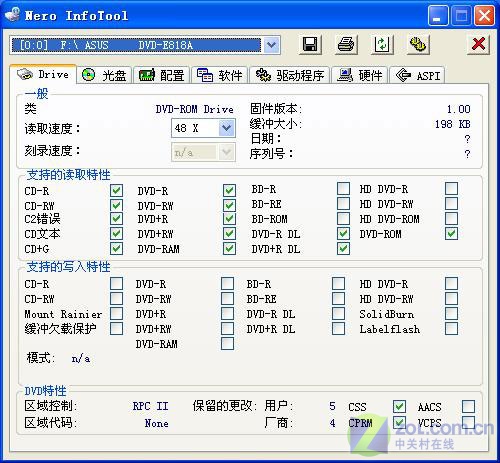Click the 1.00 firmware version value
The height and width of the screenshot is (463, 500).
[x=459, y=109]
